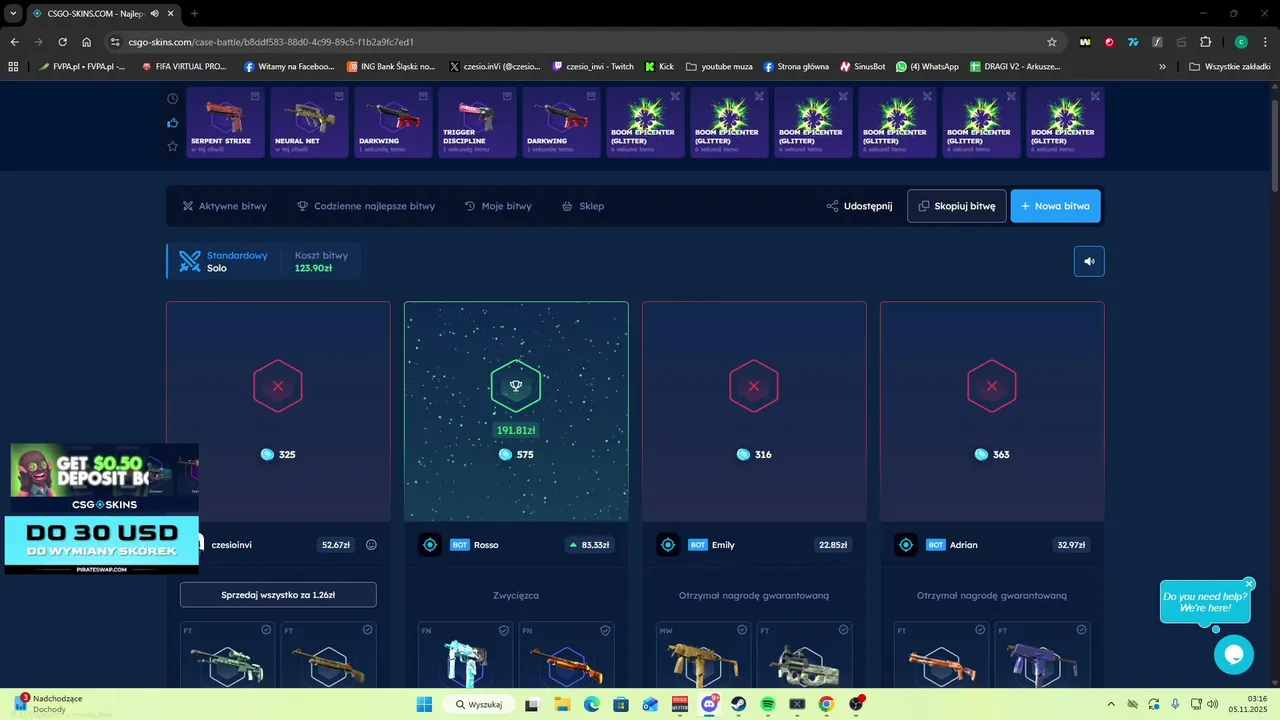Open the Serpent Strike drop card
The height and width of the screenshot is (720, 1280).
click(x=225, y=122)
